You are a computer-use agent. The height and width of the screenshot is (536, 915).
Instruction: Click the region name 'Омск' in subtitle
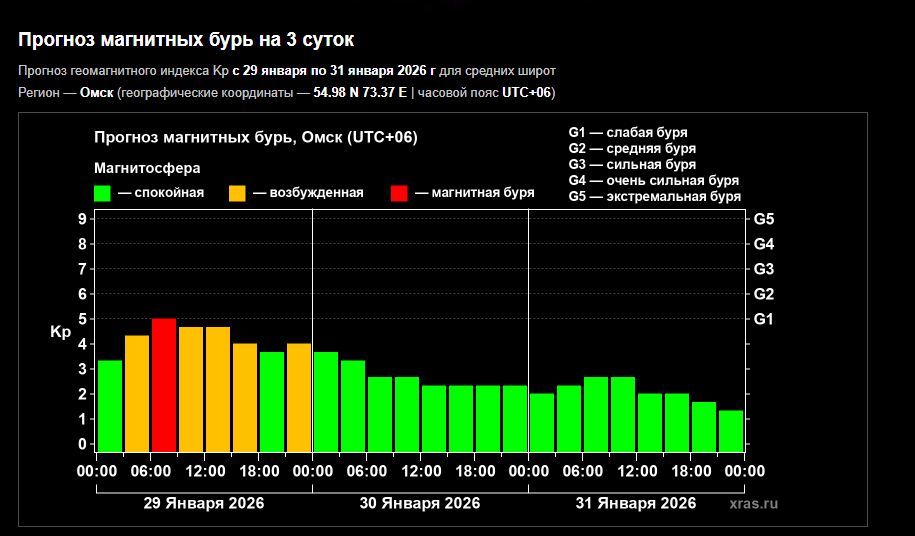click(96, 93)
